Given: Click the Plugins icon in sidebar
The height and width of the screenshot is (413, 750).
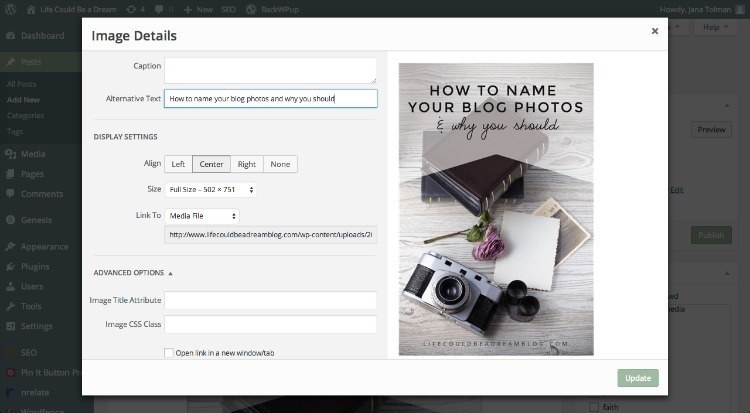Looking at the screenshot, I should pos(11,267).
